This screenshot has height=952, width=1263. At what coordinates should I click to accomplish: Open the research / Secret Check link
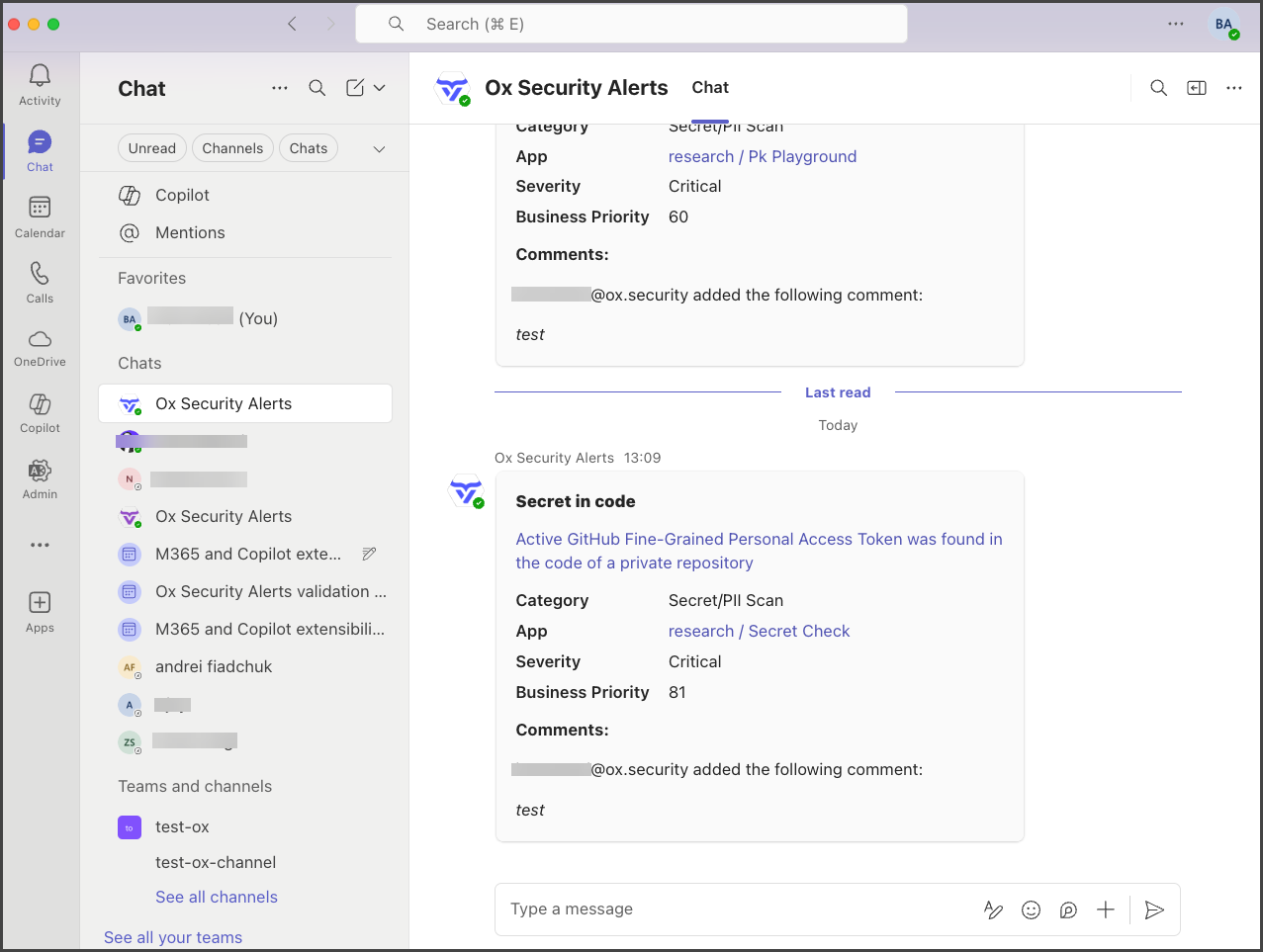(x=759, y=631)
